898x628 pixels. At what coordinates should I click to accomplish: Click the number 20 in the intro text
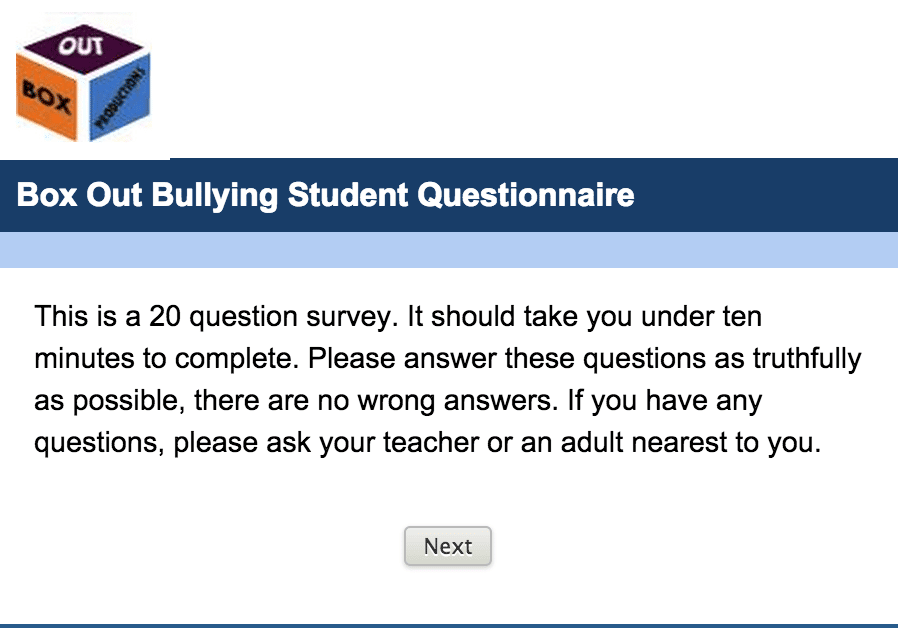165,317
